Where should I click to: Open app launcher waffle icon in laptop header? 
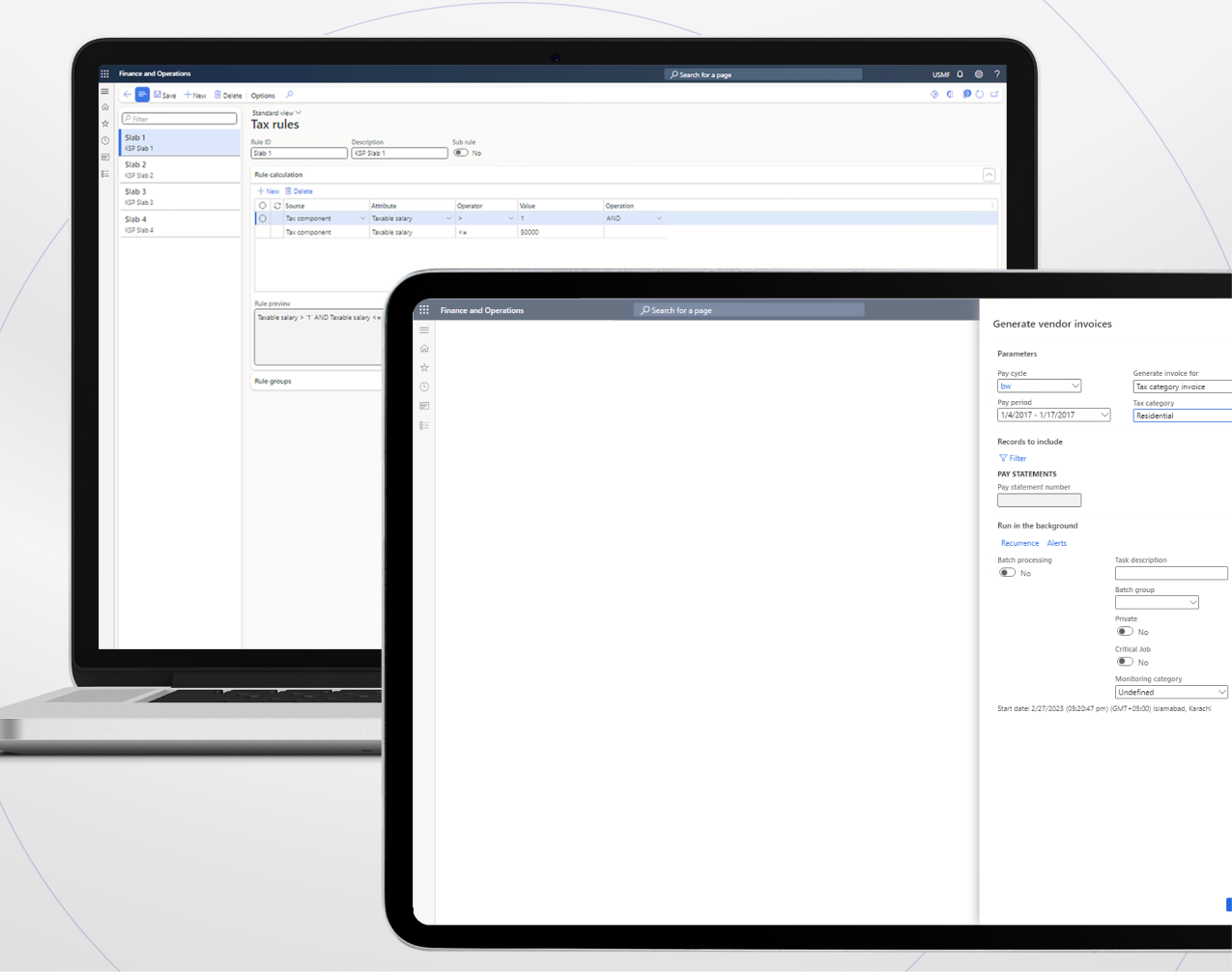pos(105,73)
